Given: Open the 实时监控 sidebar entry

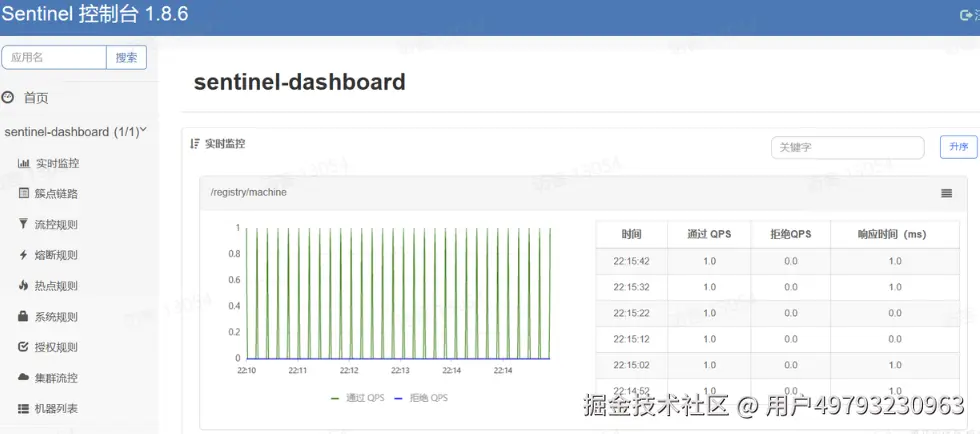Looking at the screenshot, I should (x=57, y=163).
